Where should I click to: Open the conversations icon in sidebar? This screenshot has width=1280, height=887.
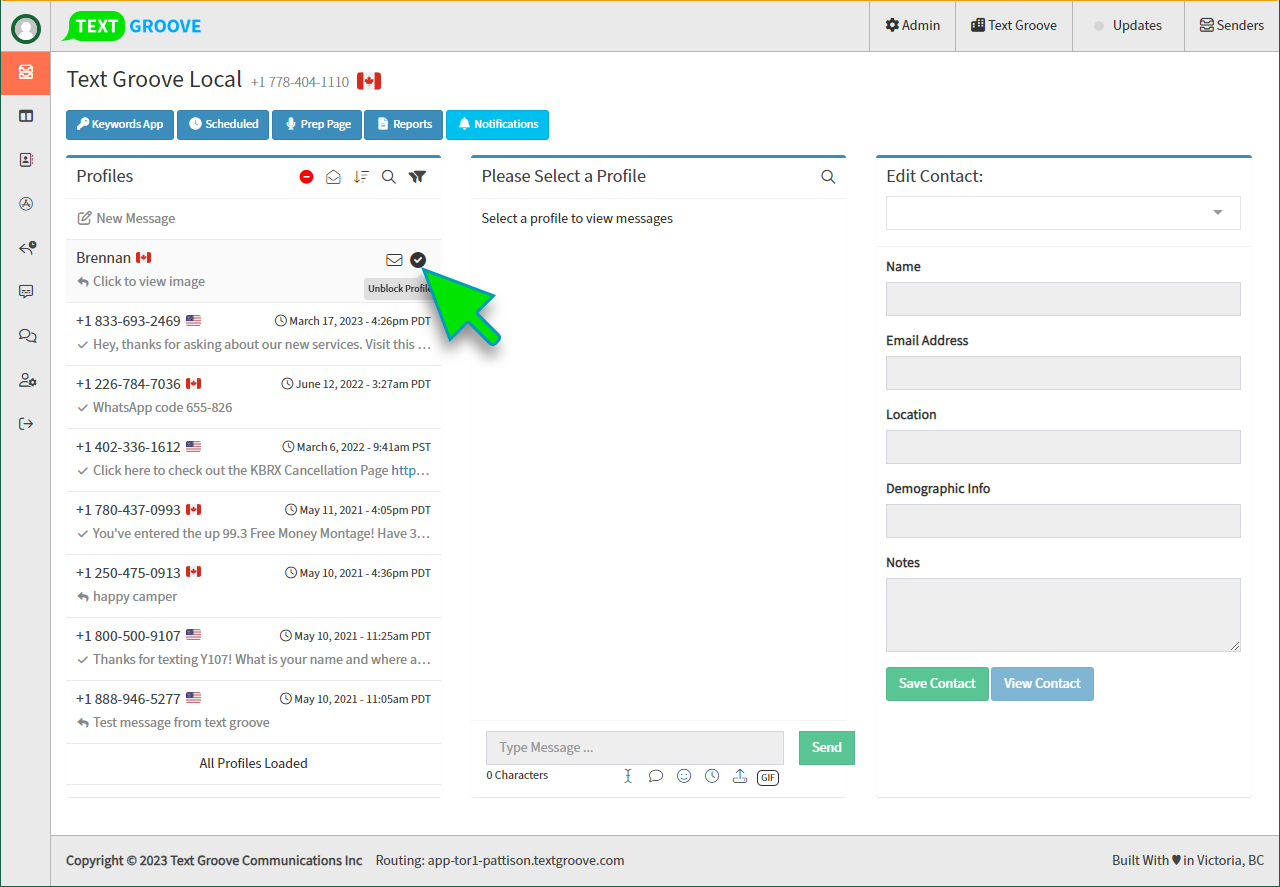pos(27,336)
